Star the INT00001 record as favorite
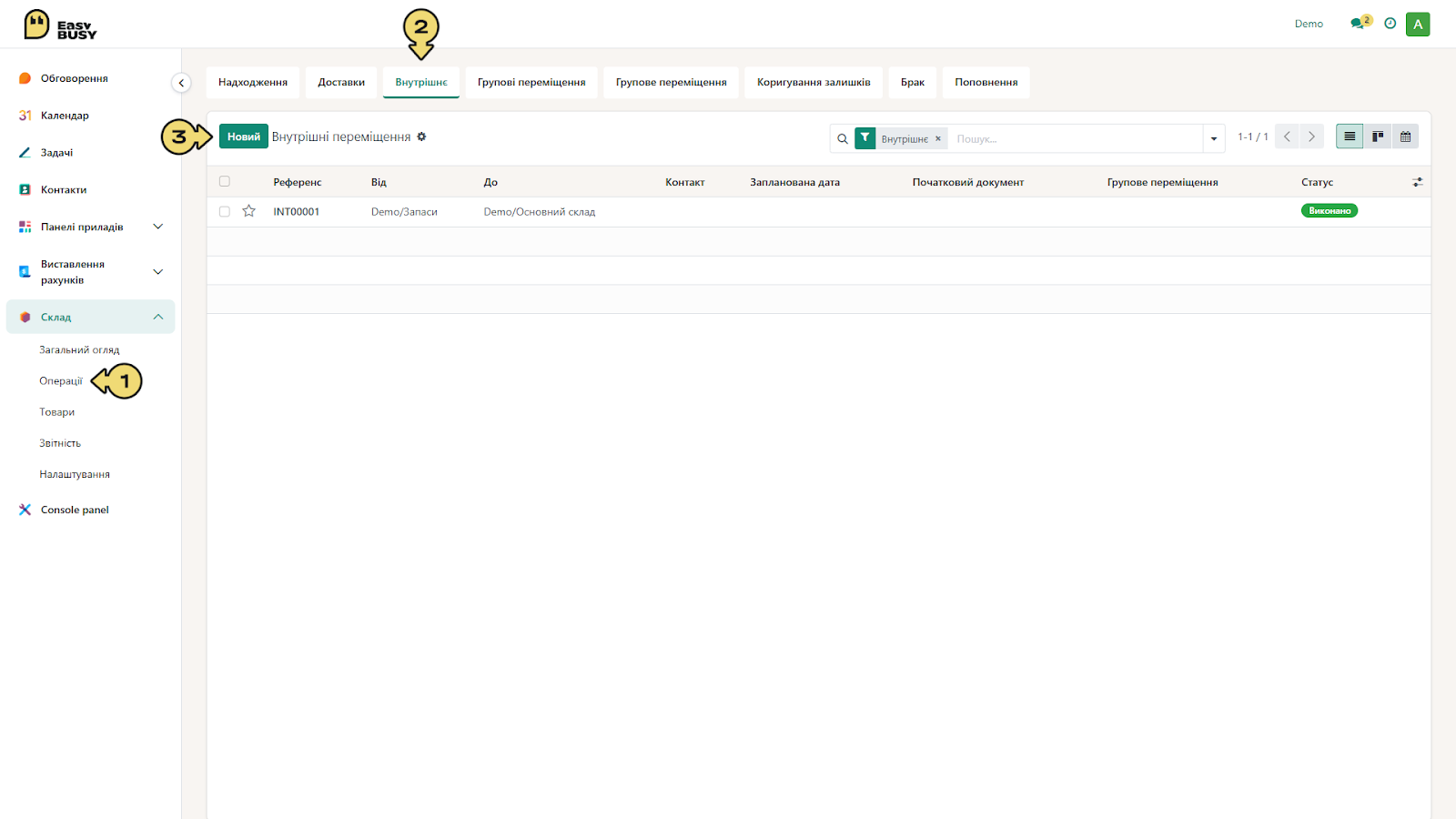 (x=248, y=211)
